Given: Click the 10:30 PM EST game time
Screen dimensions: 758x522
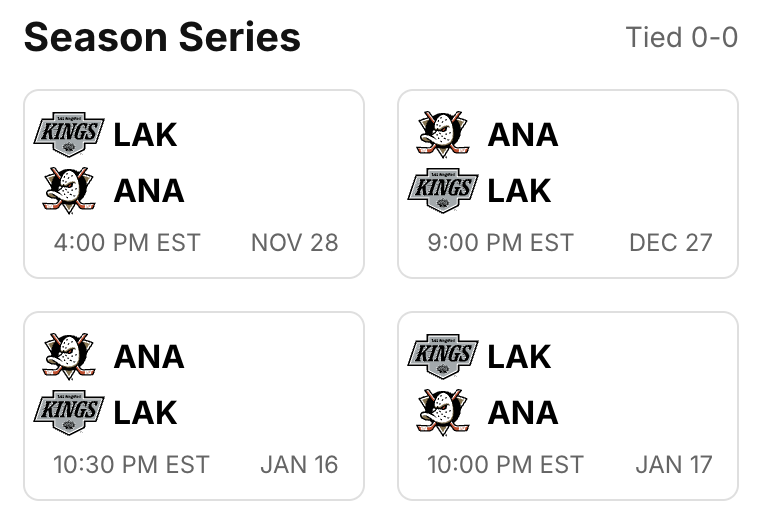Looking at the screenshot, I should [131, 465].
